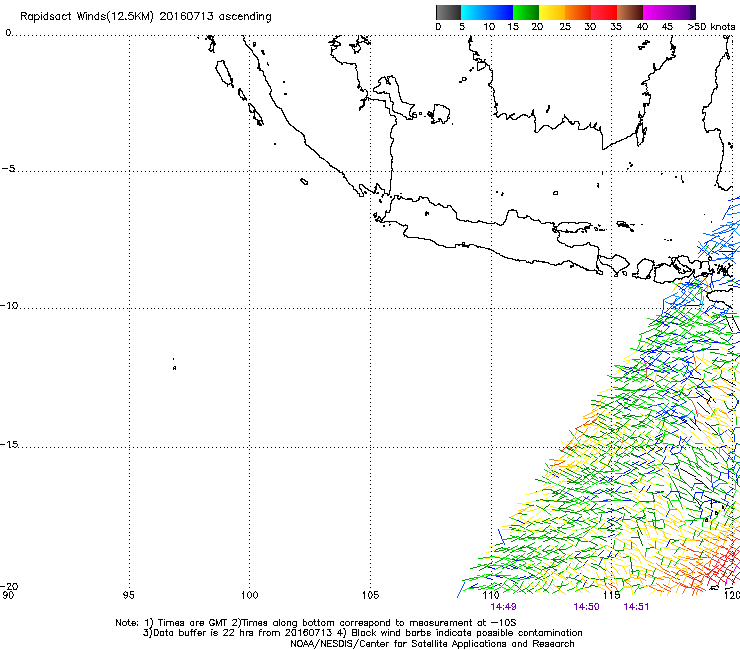Click the green 15-20 knots color segment
The image size is (740, 650).
(x=526, y=12)
